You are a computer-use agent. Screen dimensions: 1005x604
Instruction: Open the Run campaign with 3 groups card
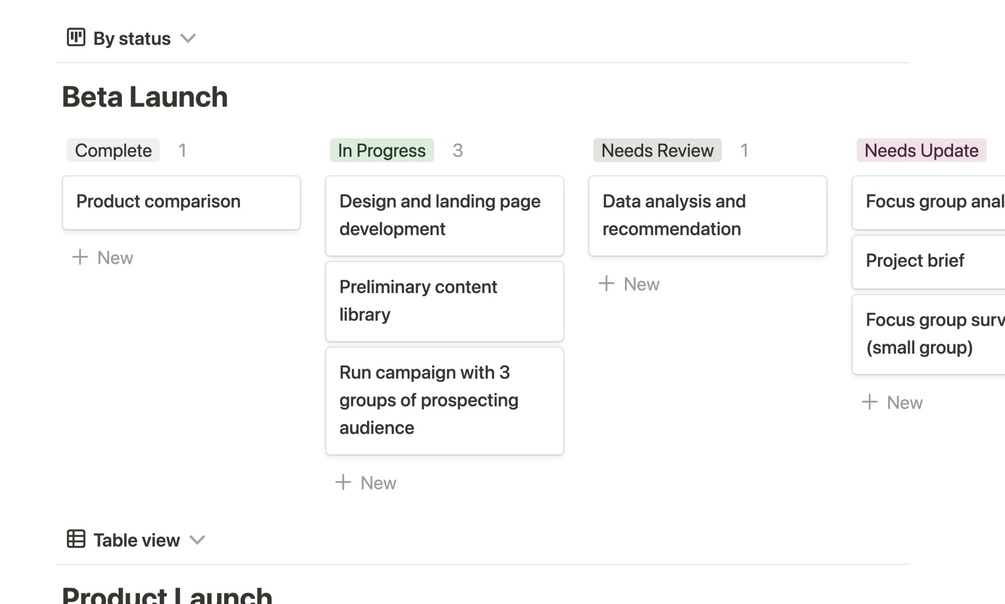coord(444,400)
